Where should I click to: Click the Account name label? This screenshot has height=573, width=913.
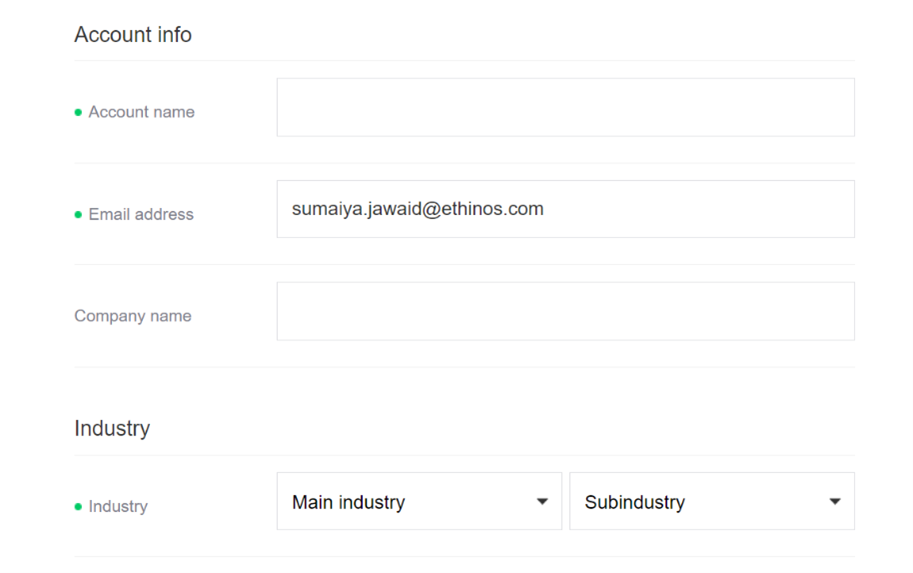141,112
